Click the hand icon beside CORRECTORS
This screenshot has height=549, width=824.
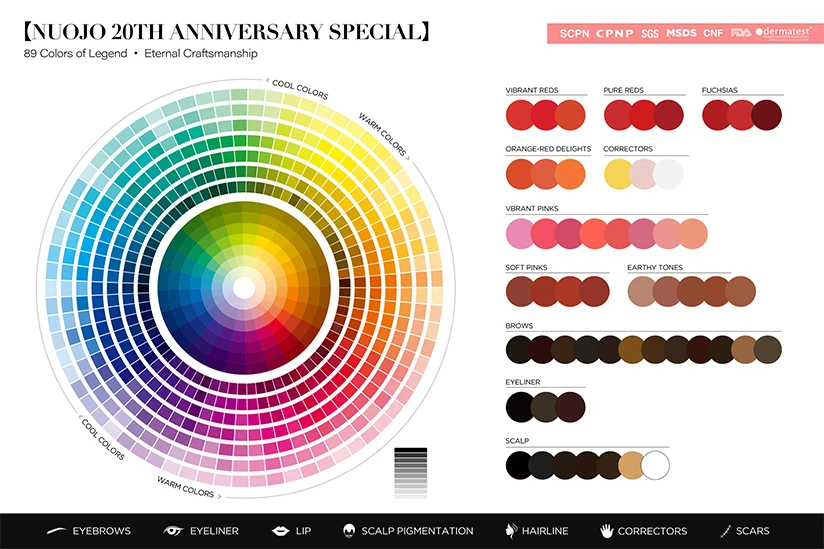tap(607, 531)
